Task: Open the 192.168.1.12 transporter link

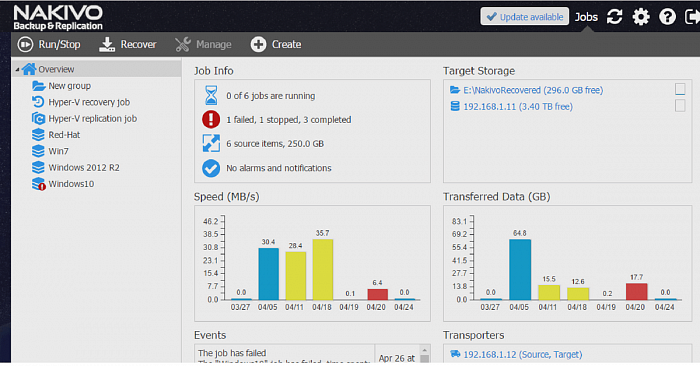Action: click(523, 354)
